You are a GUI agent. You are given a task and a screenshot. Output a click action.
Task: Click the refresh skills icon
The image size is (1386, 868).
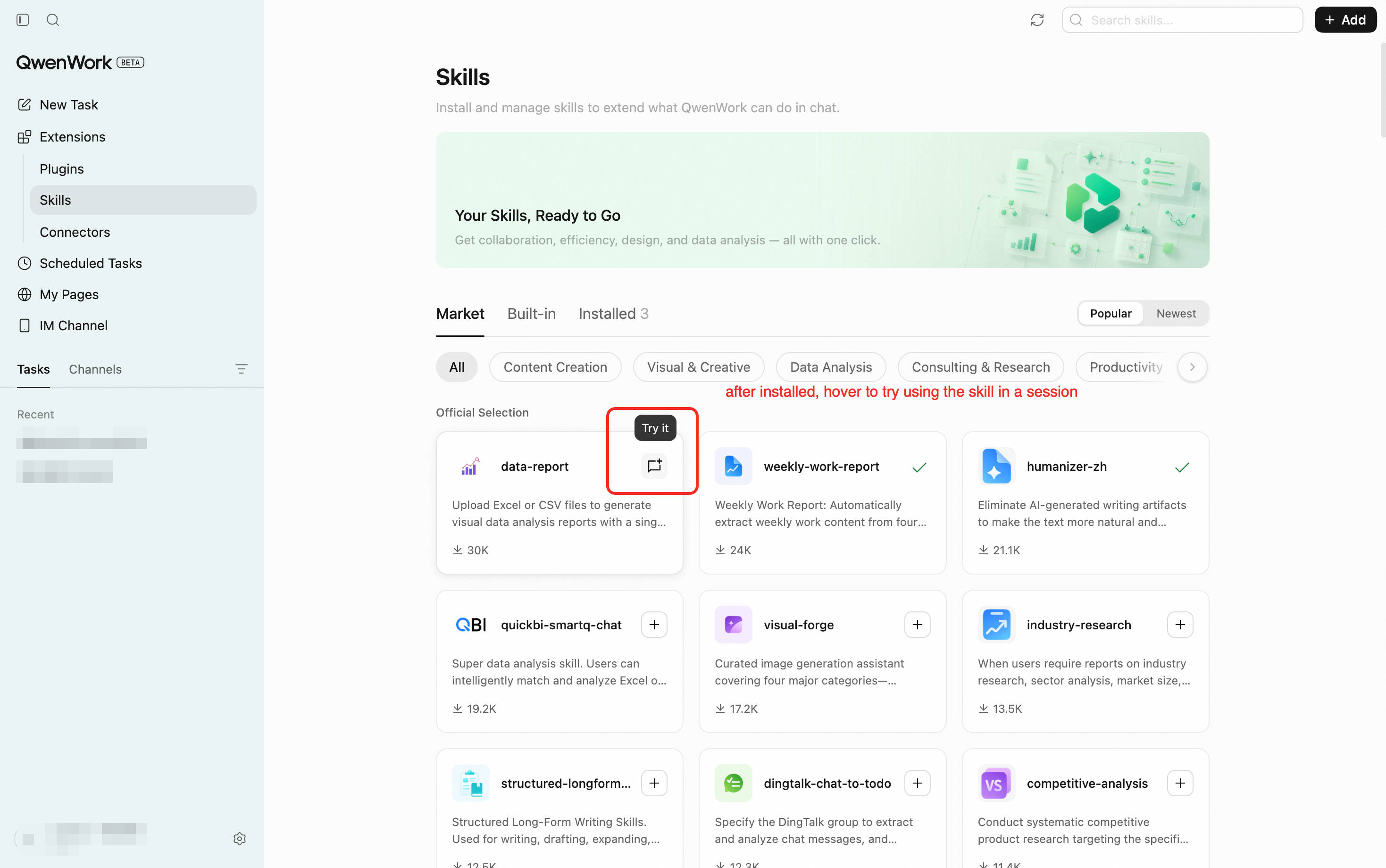(x=1037, y=20)
